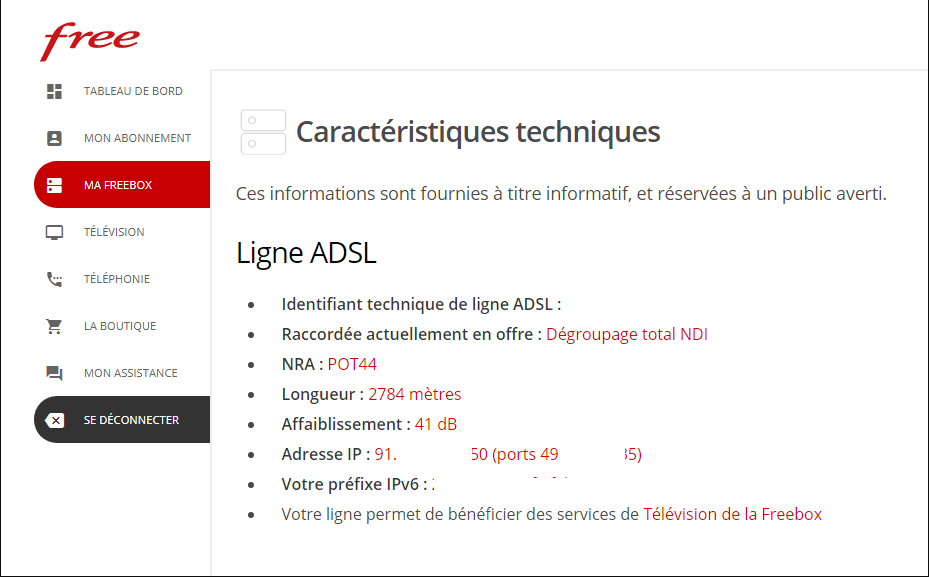Click the server icon beside Caractéristiques techniques
This screenshot has height=577, width=929.
(x=263, y=132)
